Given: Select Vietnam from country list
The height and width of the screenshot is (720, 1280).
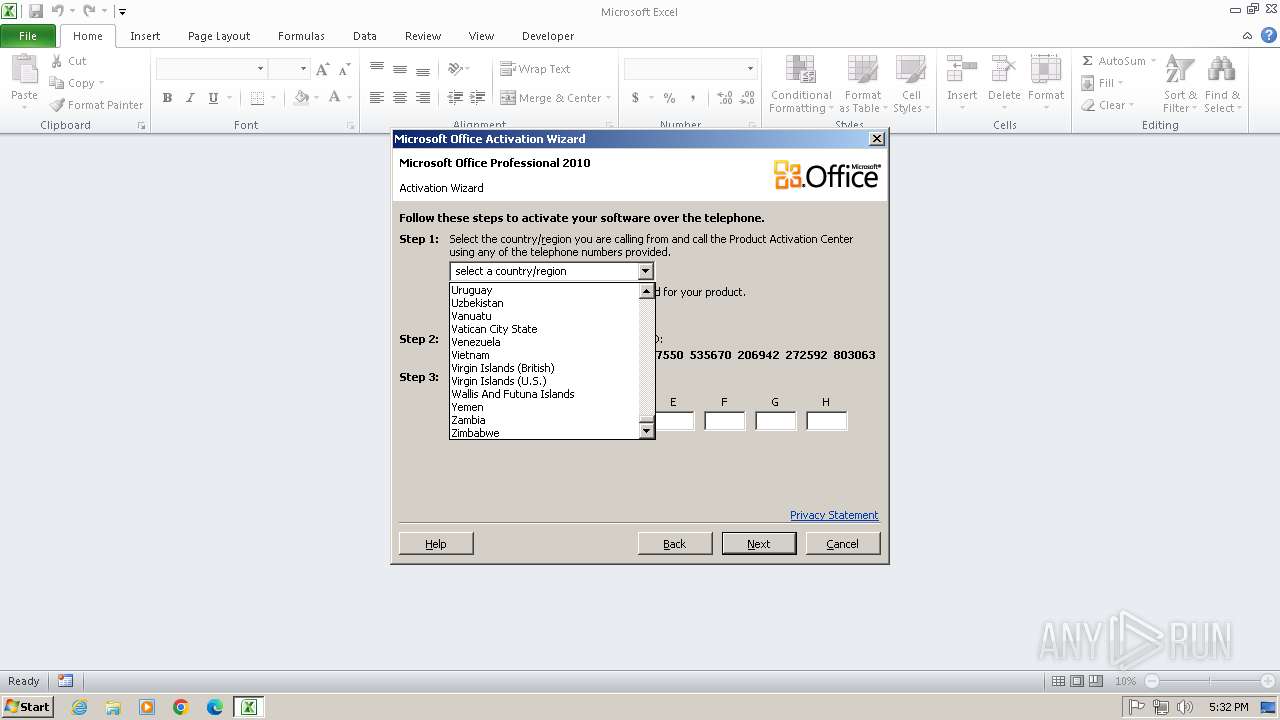Looking at the screenshot, I should (x=470, y=355).
